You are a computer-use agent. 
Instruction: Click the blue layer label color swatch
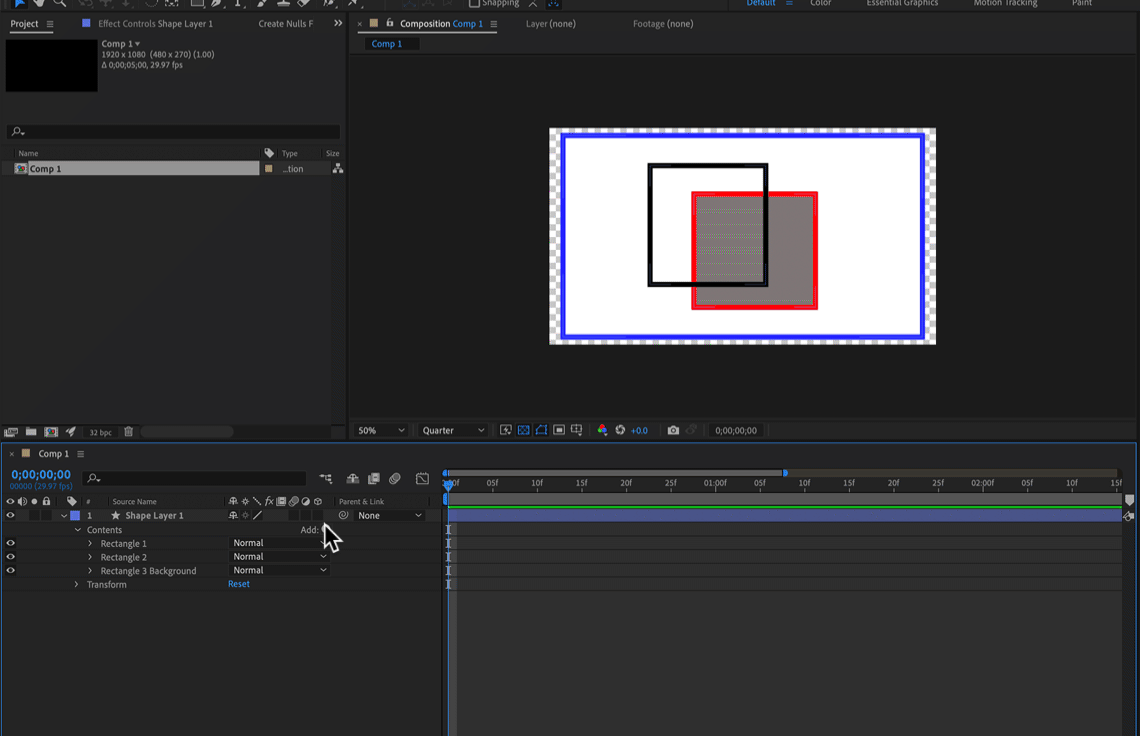[75, 516]
